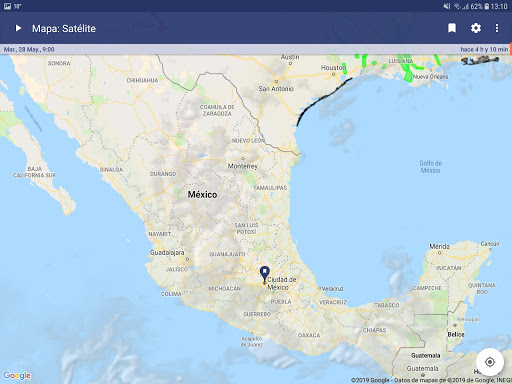Tap the battery icon in status bar
This screenshot has height=384, width=512.
pyautogui.click(x=486, y=6)
